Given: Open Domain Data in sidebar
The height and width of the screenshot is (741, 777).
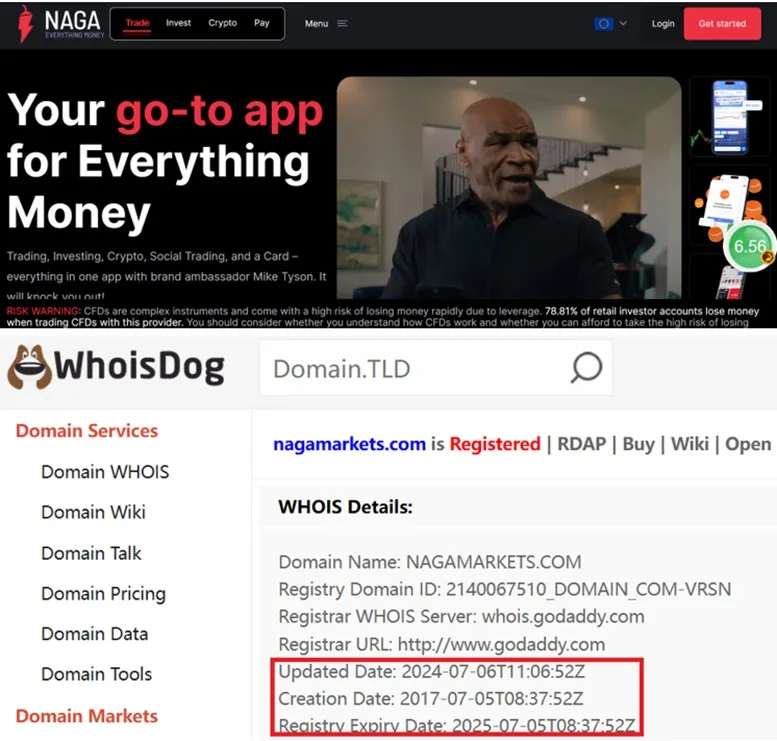Looking at the screenshot, I should [x=95, y=634].
